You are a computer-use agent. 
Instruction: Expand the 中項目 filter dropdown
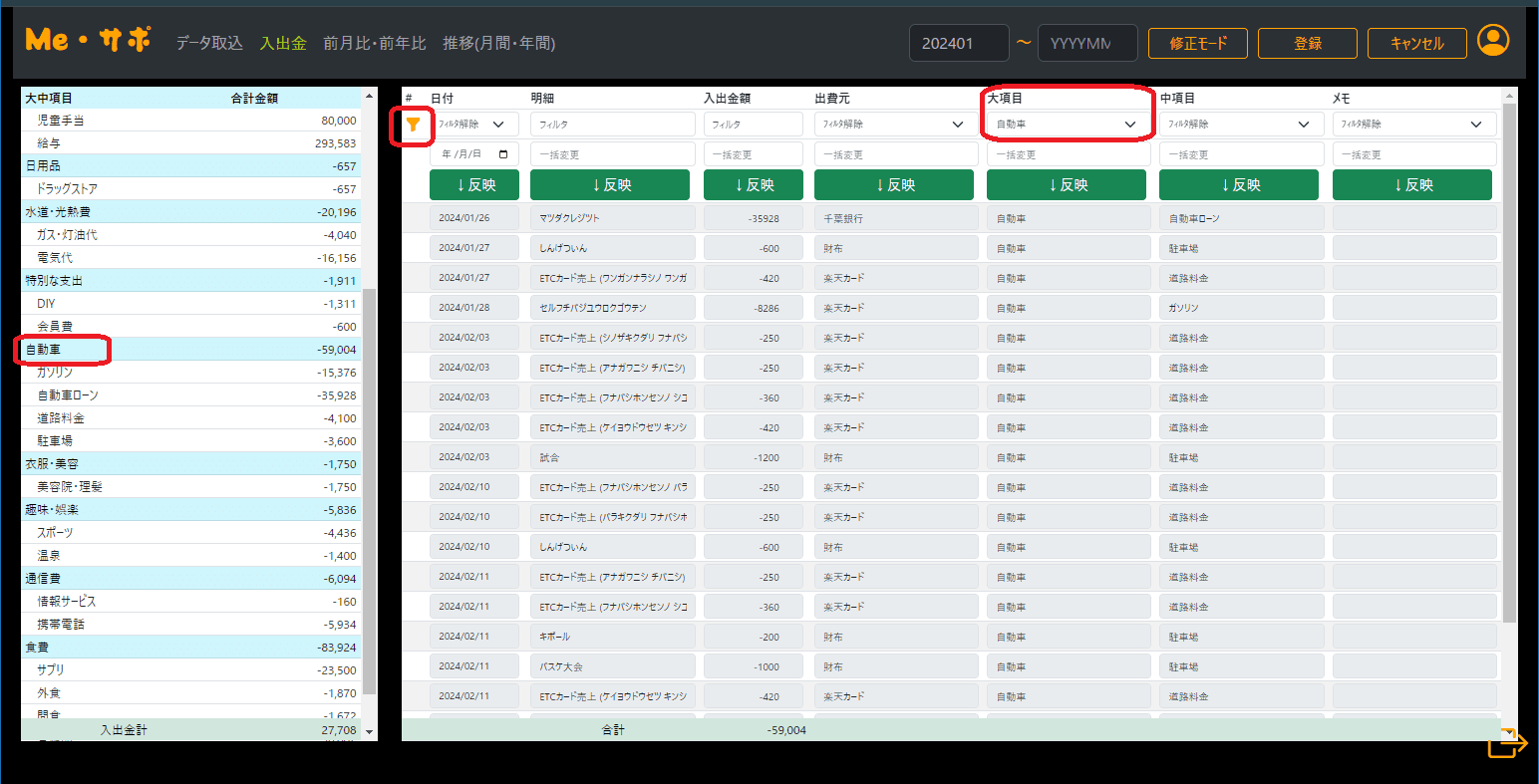[x=1239, y=125]
